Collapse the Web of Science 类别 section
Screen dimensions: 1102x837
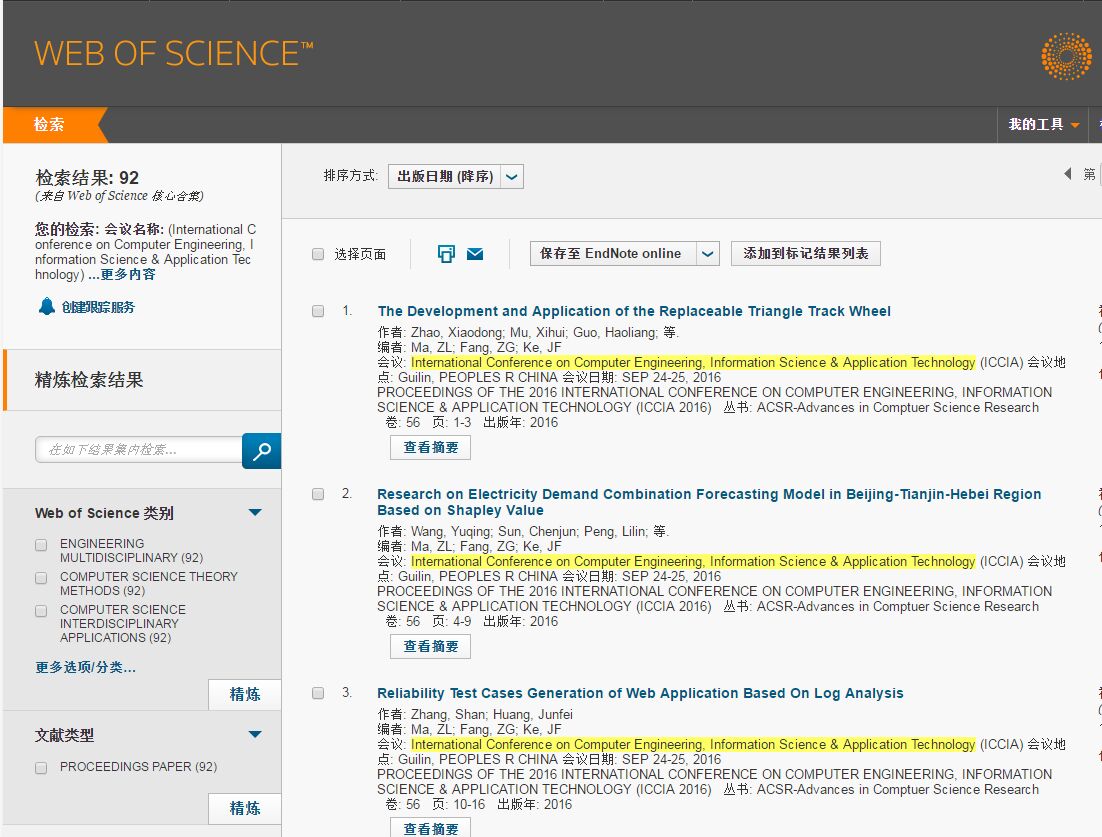click(x=255, y=512)
